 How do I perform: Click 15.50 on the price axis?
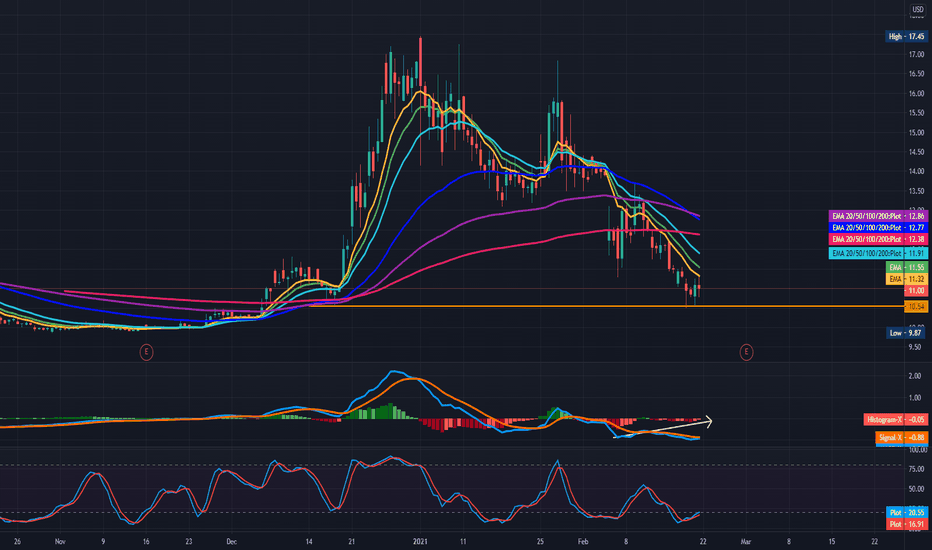[x=916, y=113]
